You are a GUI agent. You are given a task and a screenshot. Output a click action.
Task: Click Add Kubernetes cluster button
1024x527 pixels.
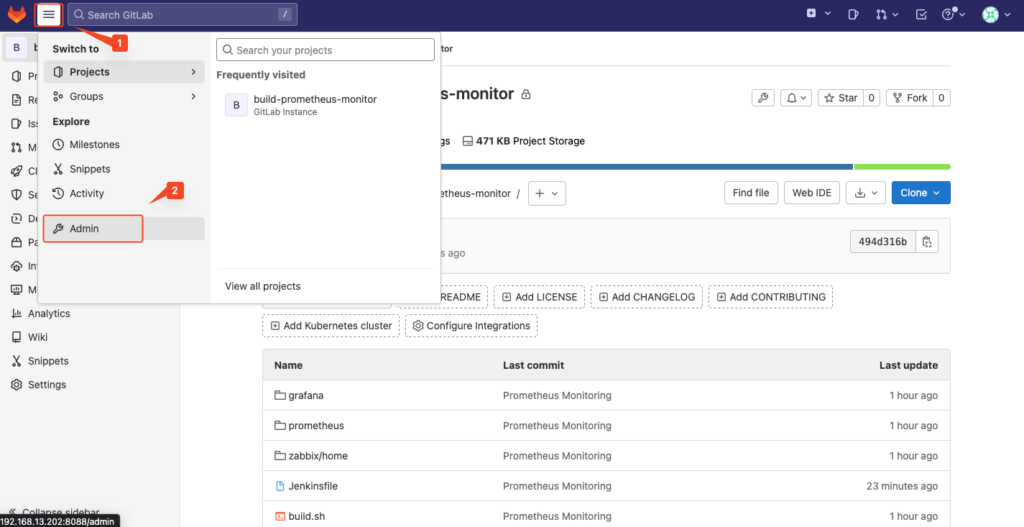[331, 325]
